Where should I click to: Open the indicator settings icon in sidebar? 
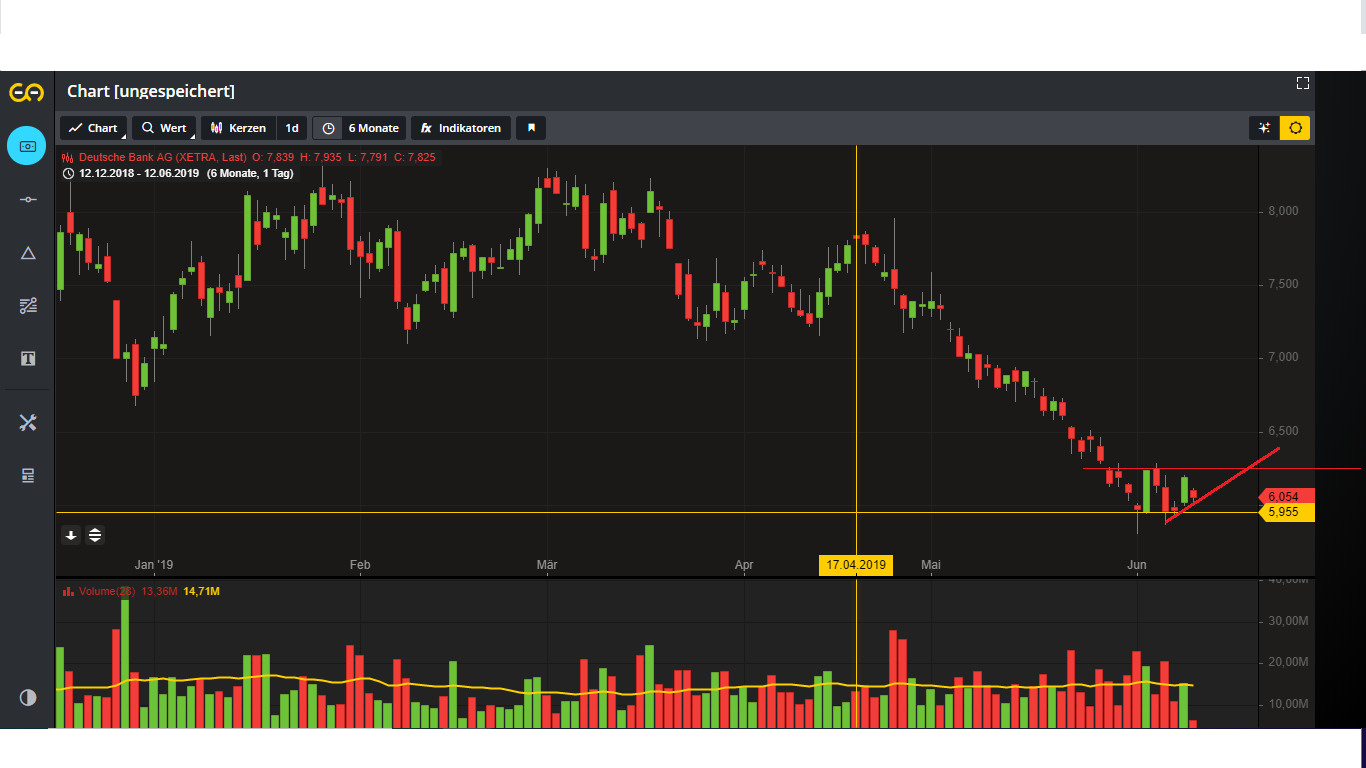click(27, 305)
